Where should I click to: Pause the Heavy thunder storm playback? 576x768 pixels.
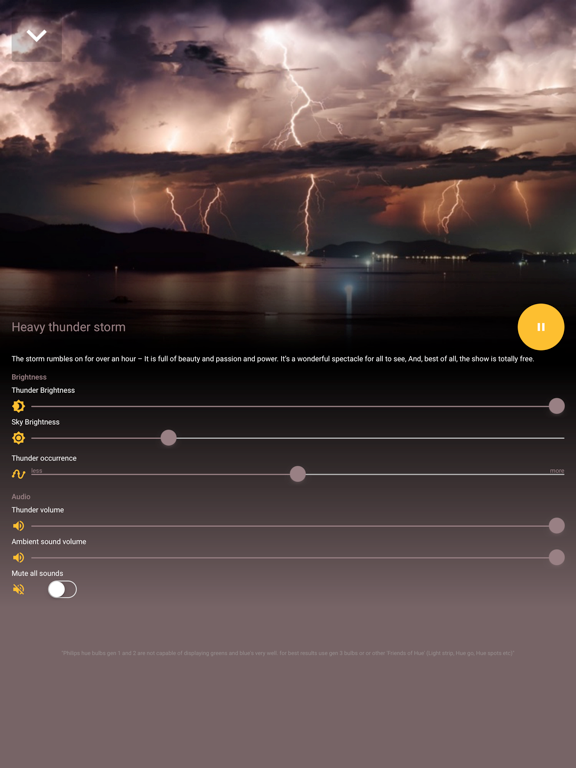click(541, 327)
